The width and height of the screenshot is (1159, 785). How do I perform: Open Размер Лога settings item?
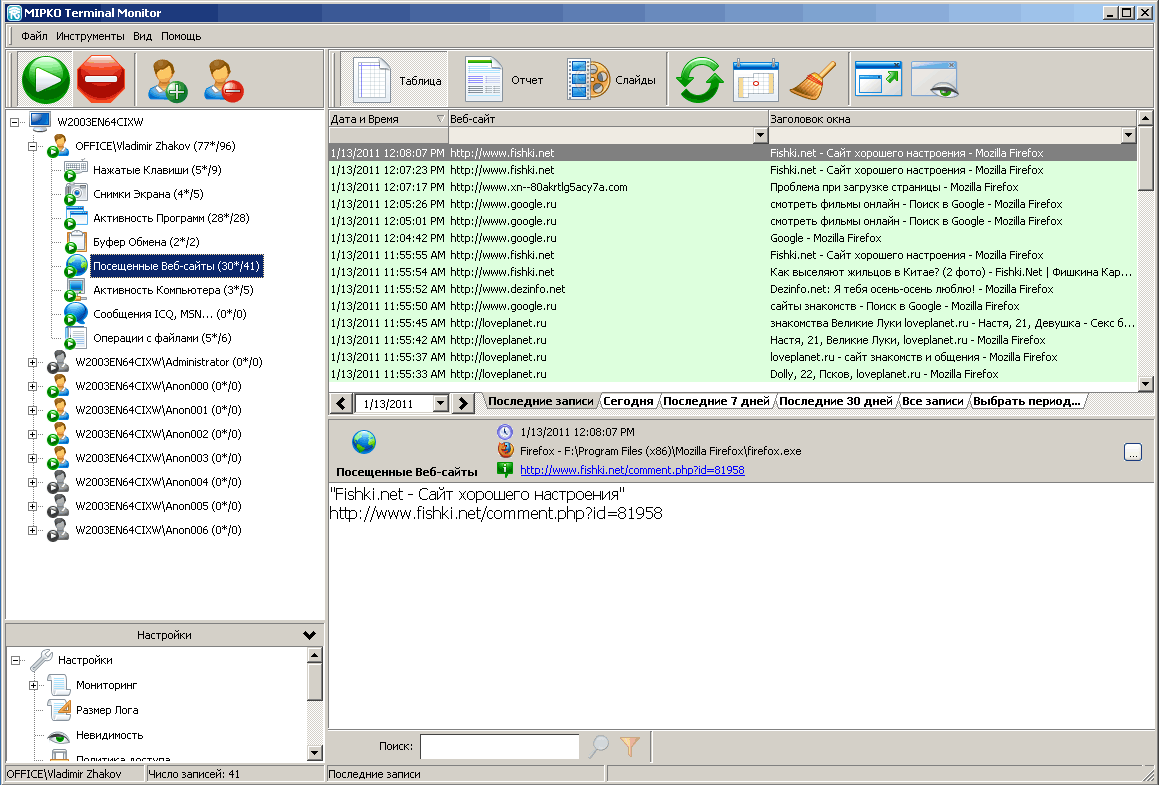107,710
